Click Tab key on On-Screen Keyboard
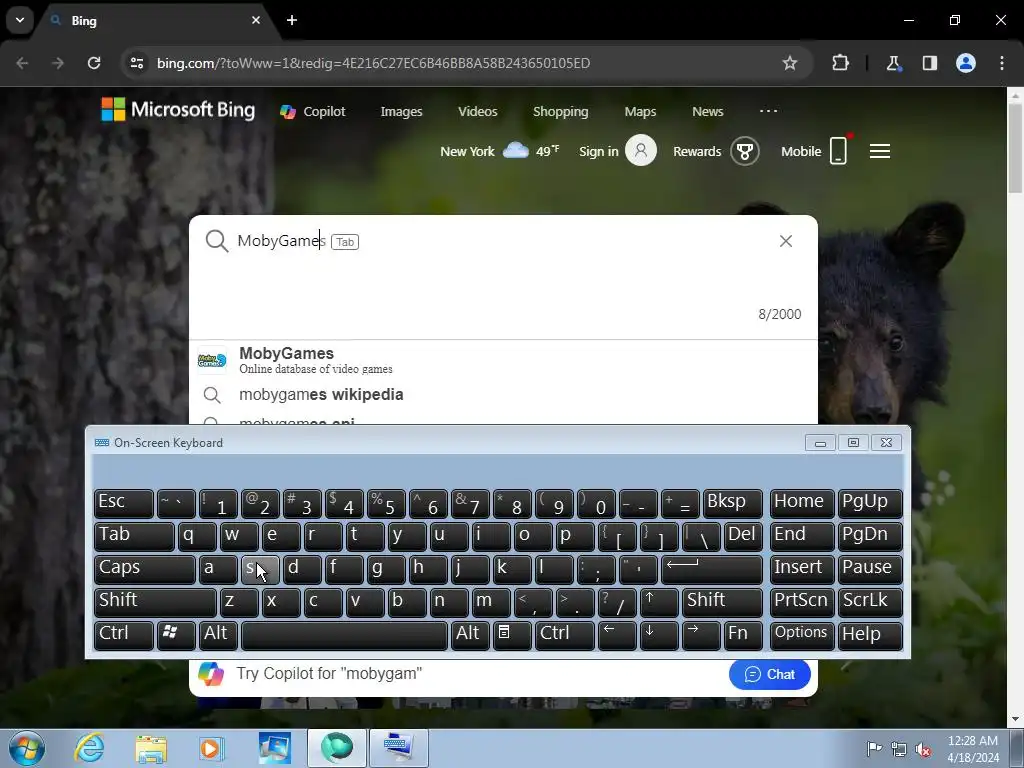This screenshot has width=1024, height=768. click(134, 536)
